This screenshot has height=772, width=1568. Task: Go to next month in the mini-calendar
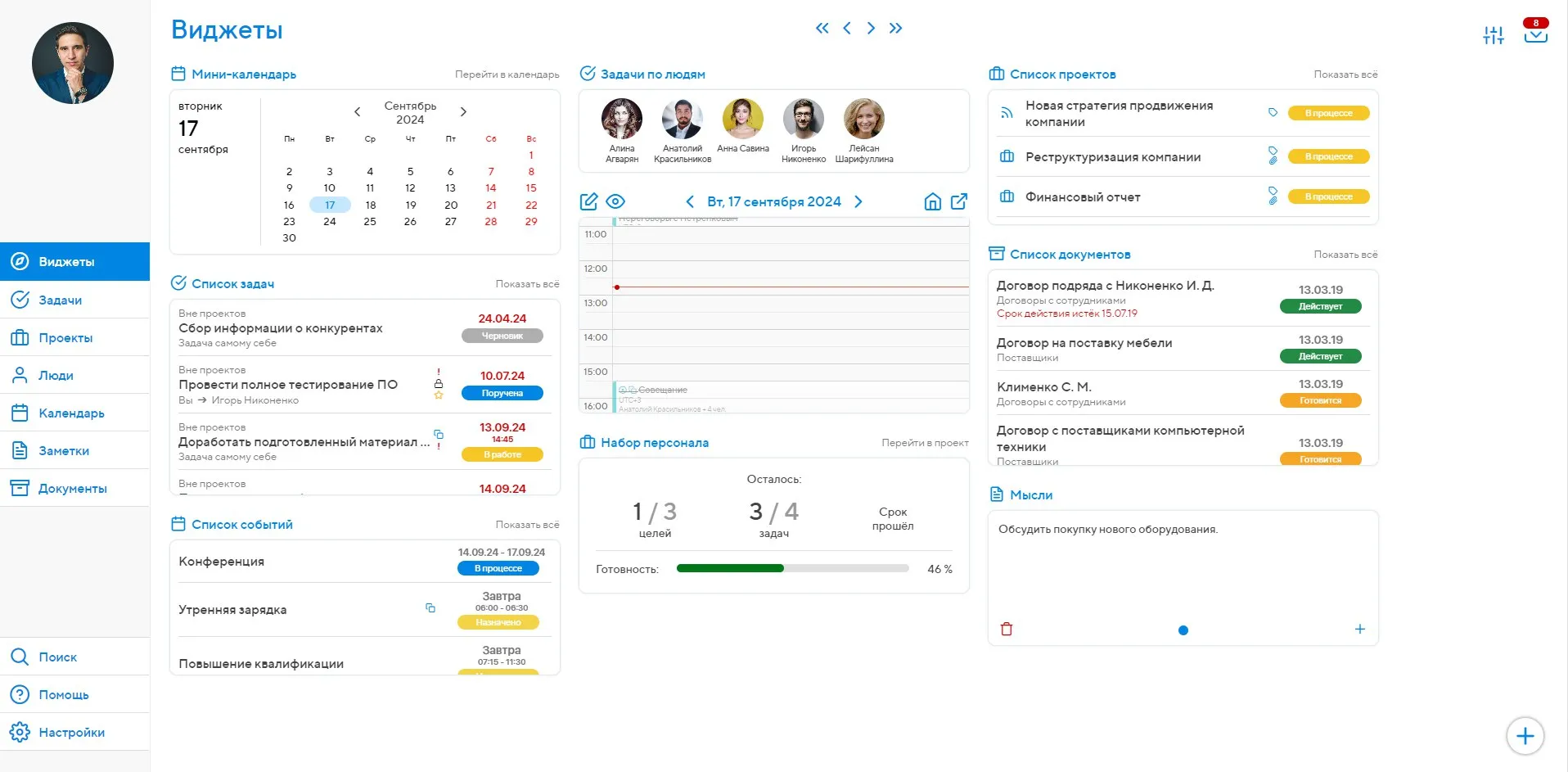463,111
